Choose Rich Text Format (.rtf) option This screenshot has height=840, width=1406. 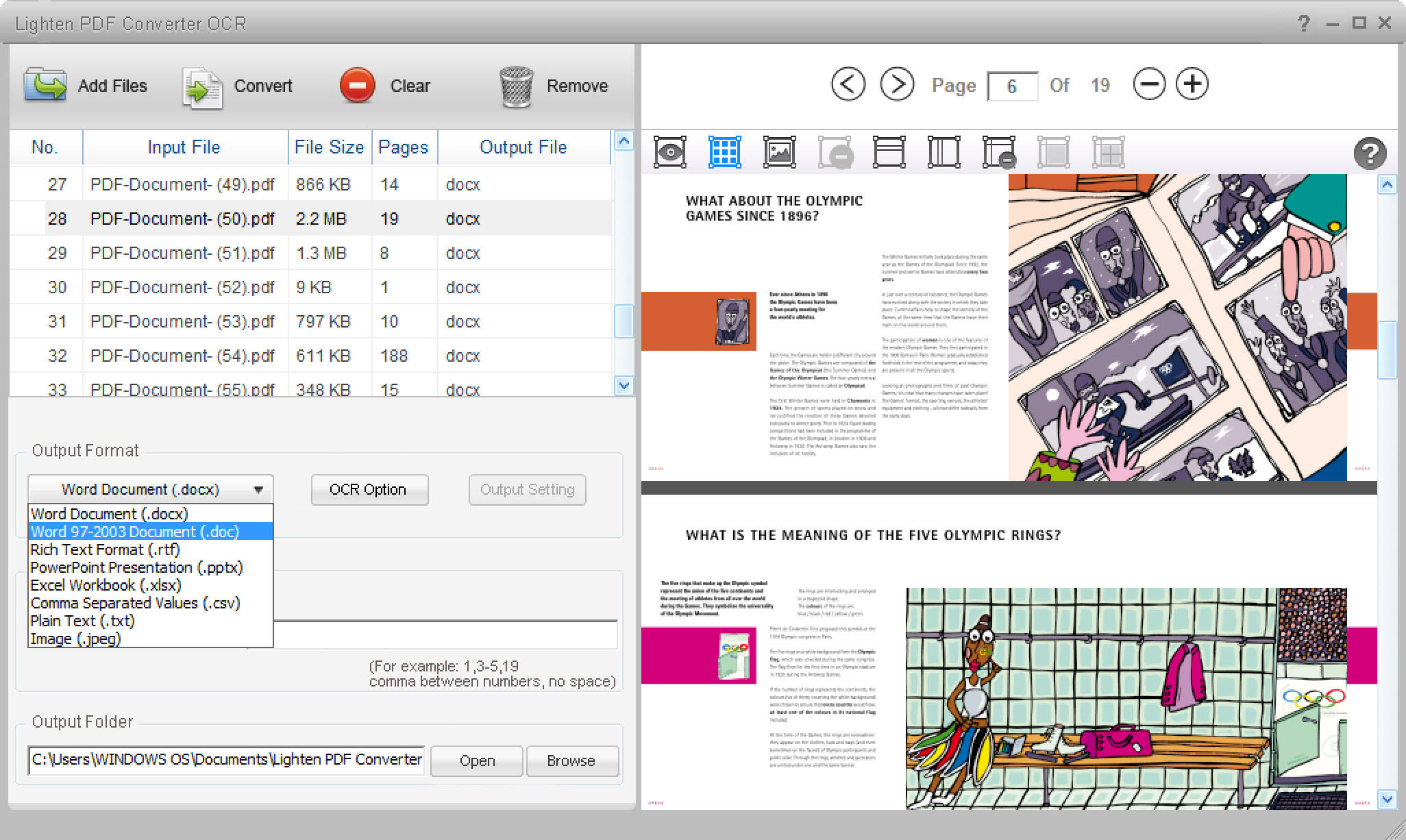coord(151,549)
